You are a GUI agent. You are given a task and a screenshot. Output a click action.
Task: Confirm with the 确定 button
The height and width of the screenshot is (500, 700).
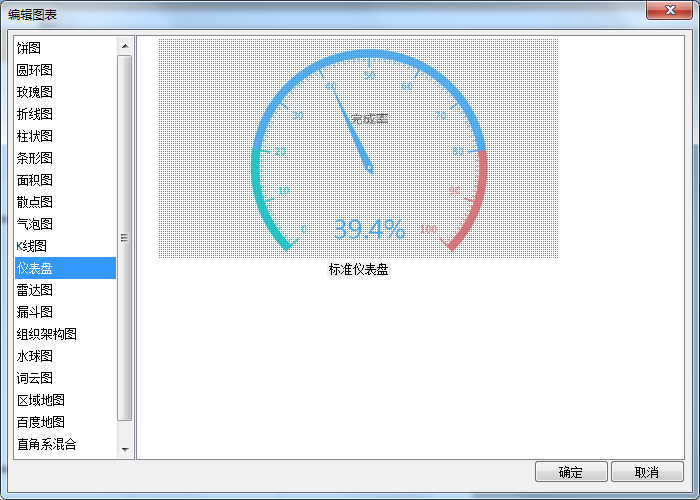(571, 472)
